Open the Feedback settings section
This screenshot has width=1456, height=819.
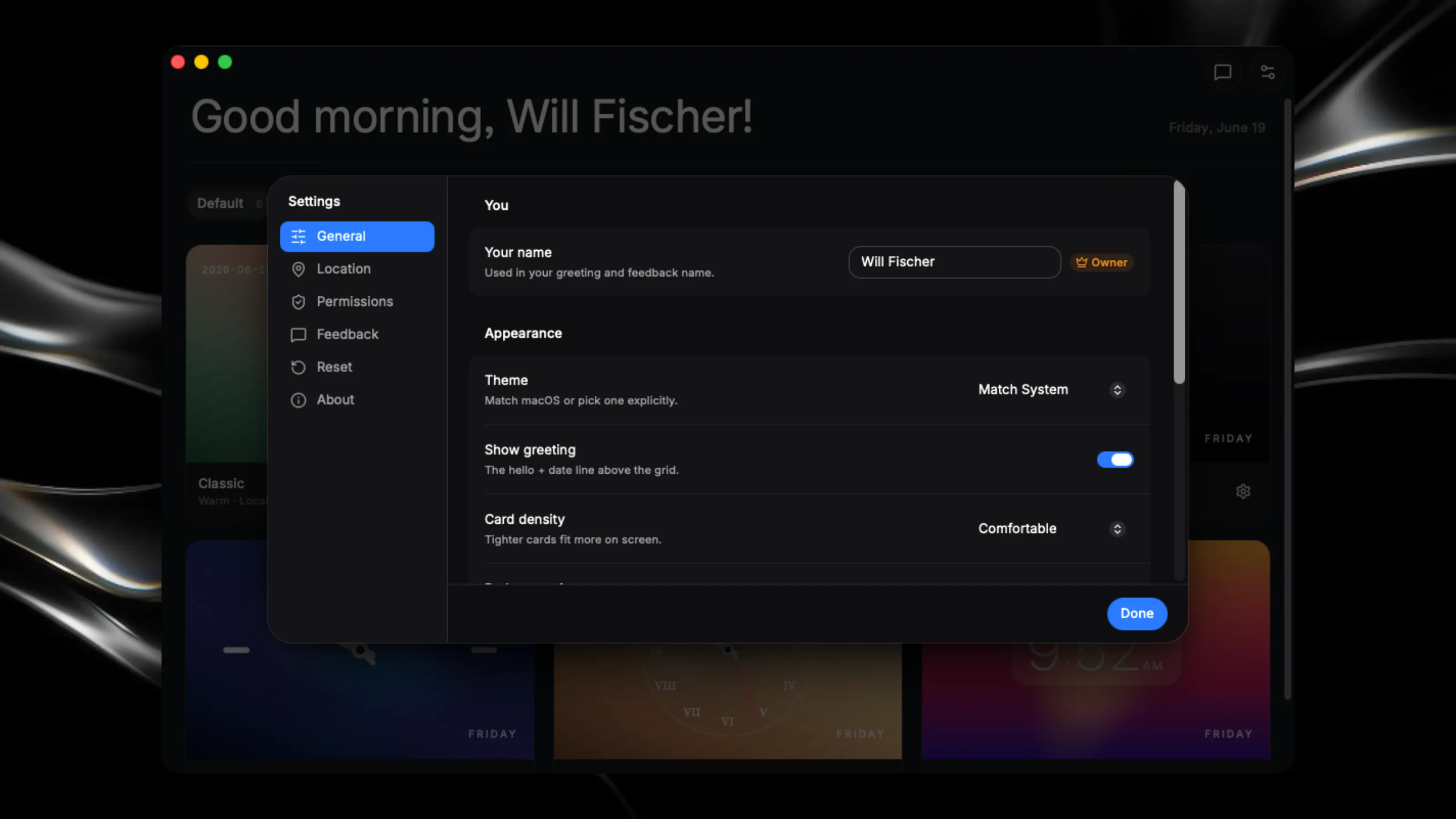click(x=357, y=334)
